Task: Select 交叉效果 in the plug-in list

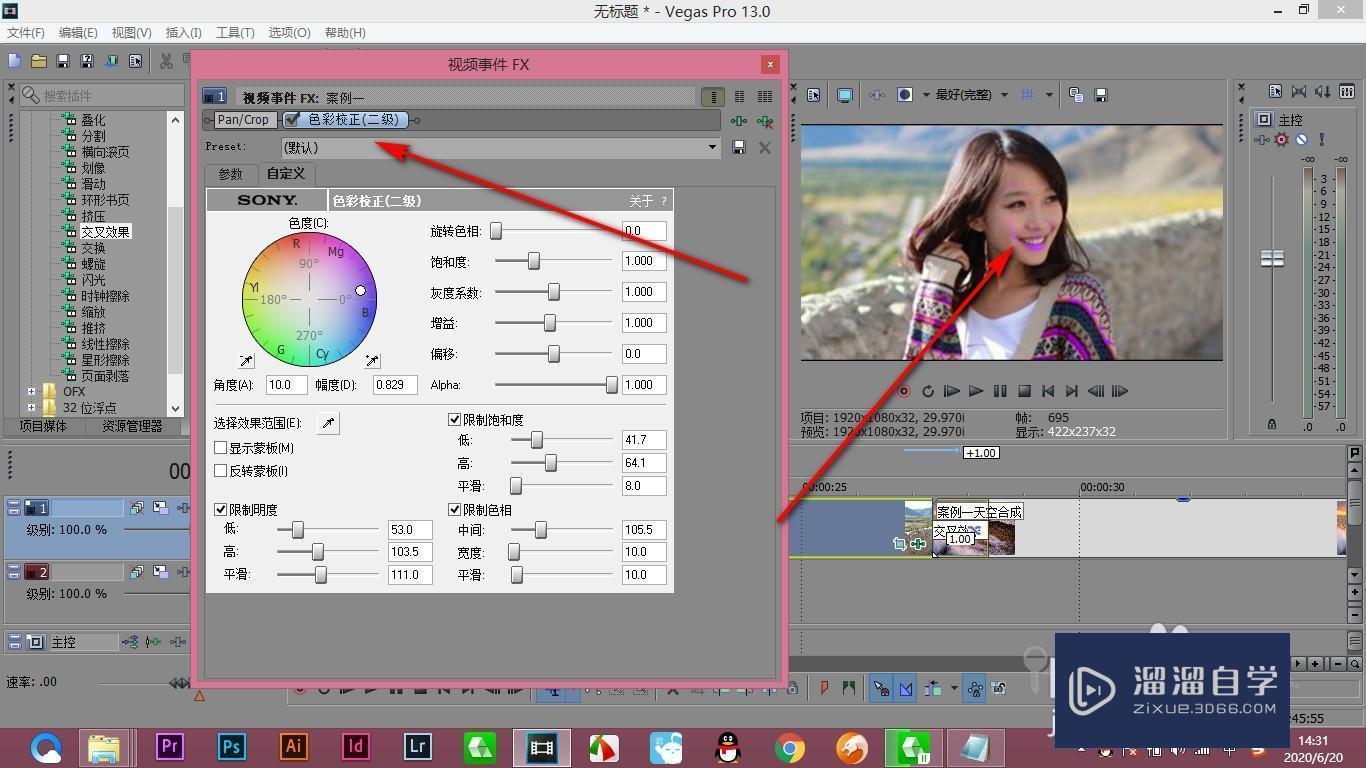Action: pos(106,232)
